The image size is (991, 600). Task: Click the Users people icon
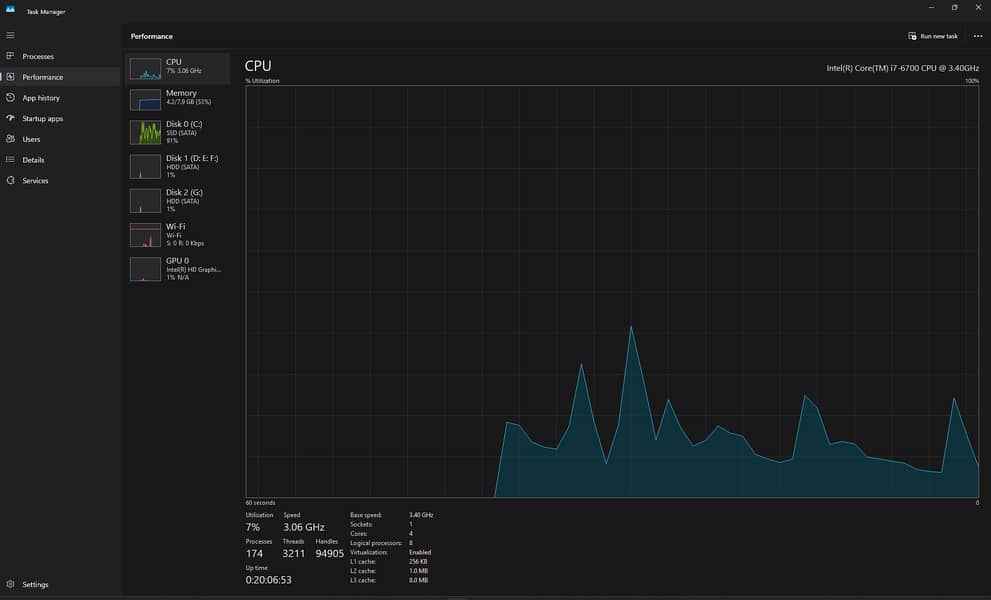pos(10,139)
